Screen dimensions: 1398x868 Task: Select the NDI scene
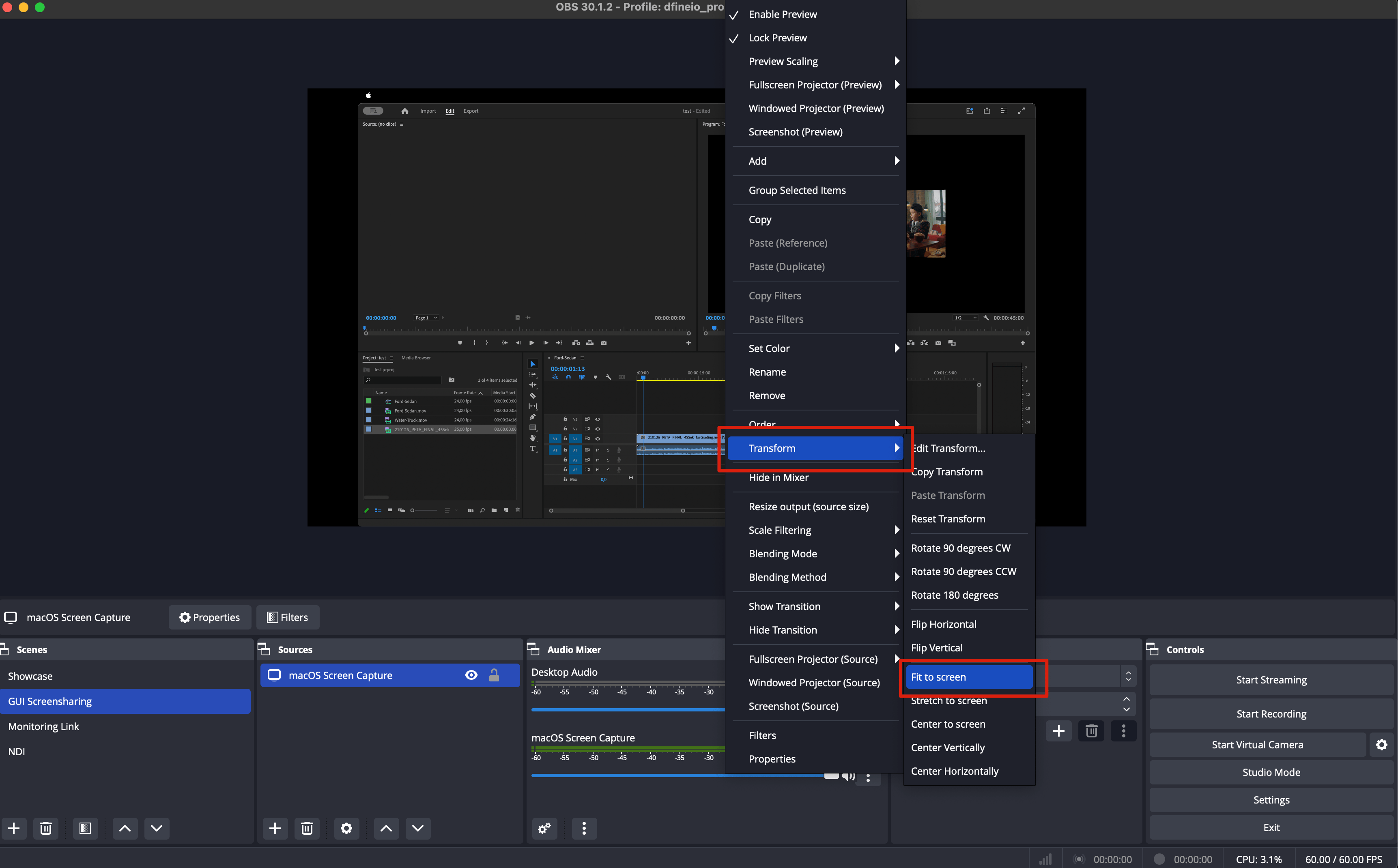pos(125,752)
